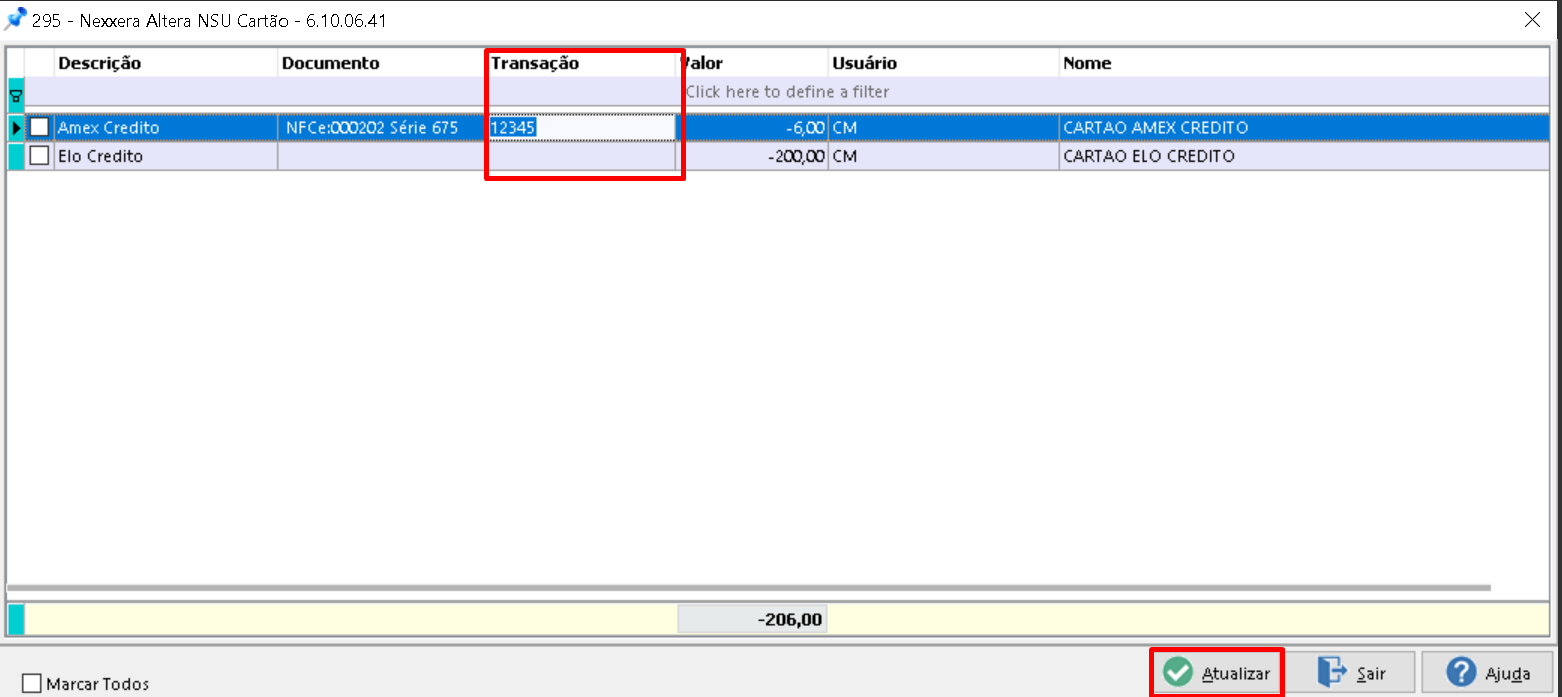Click the filter funnel icon in the grid
Image resolution: width=1562 pixels, height=697 pixels.
point(15,96)
